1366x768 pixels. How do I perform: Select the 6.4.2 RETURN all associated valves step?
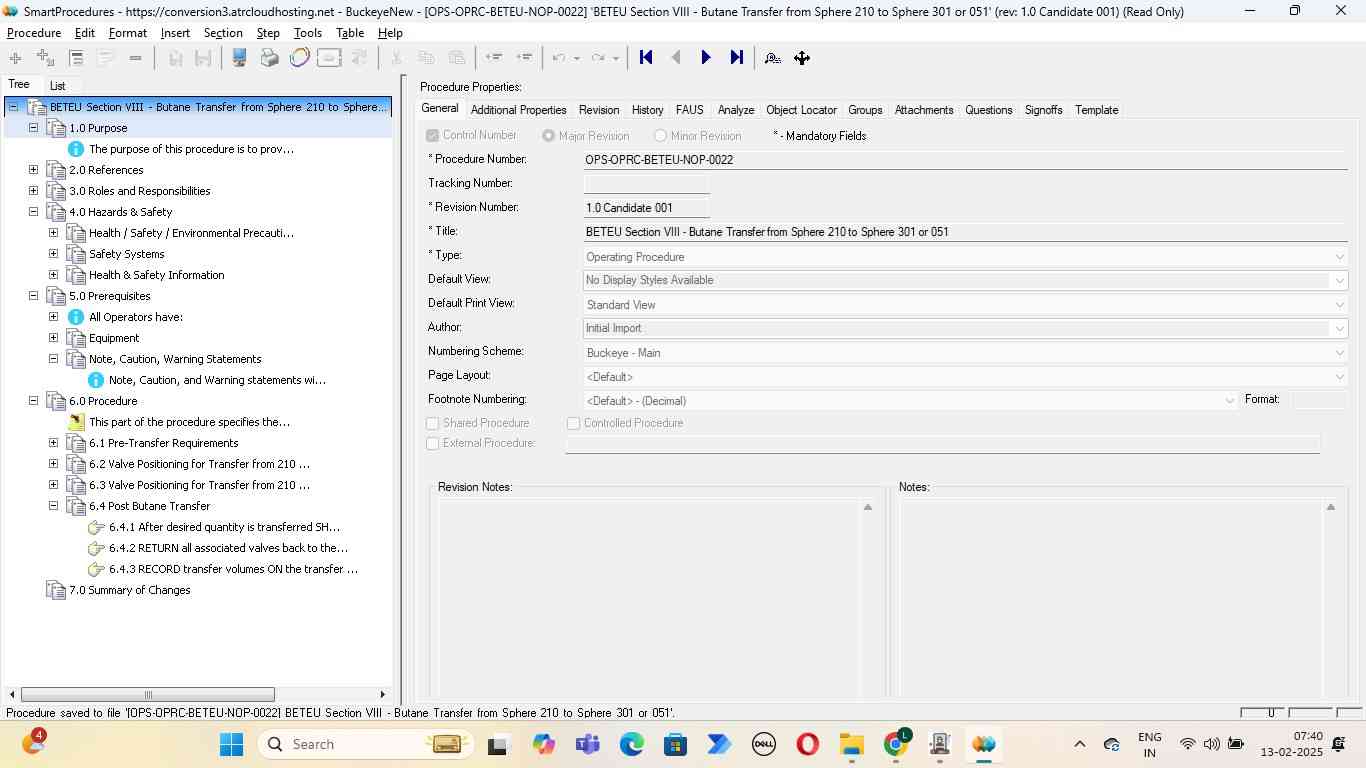(228, 548)
